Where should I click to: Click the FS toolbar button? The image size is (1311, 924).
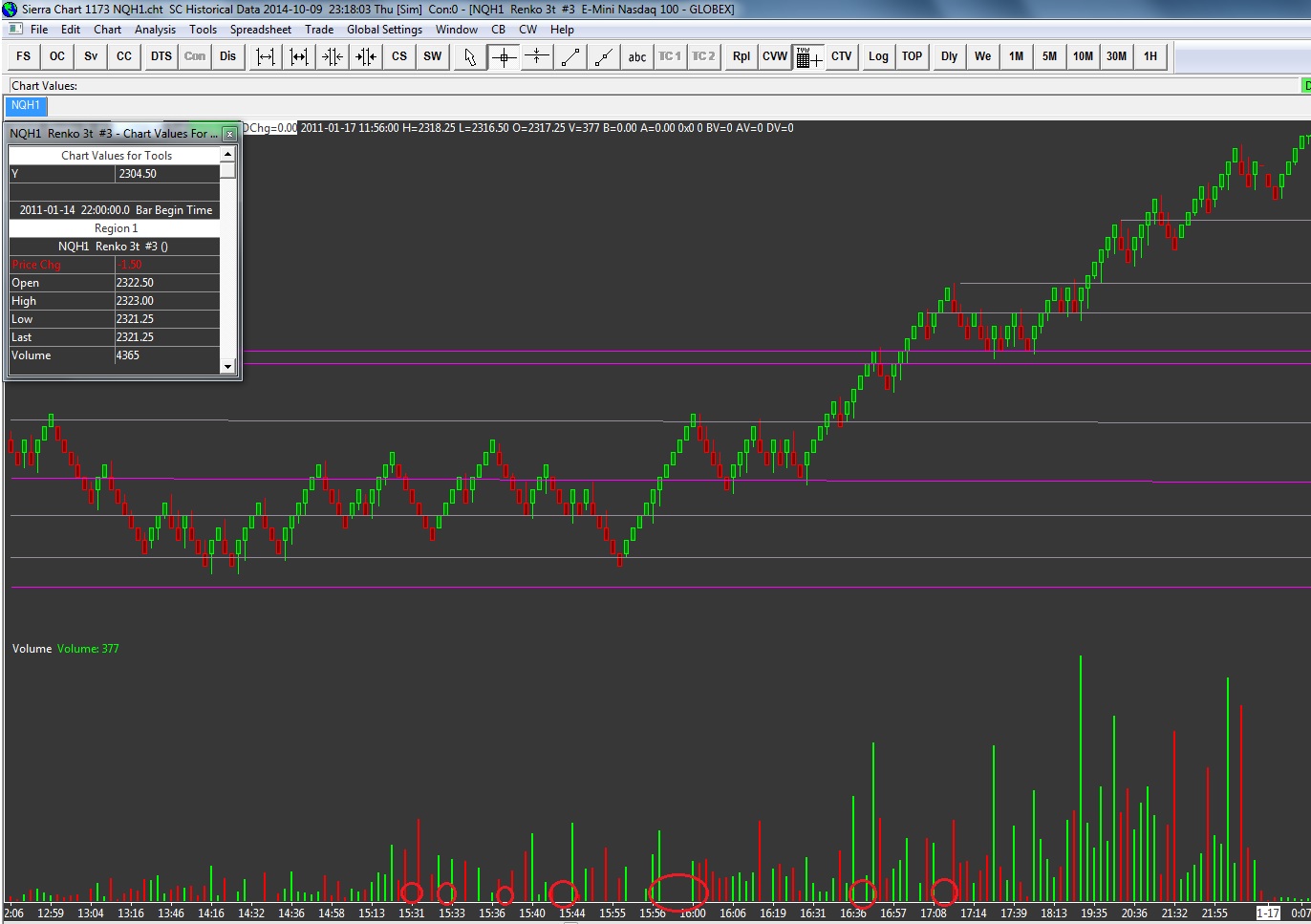tap(24, 56)
